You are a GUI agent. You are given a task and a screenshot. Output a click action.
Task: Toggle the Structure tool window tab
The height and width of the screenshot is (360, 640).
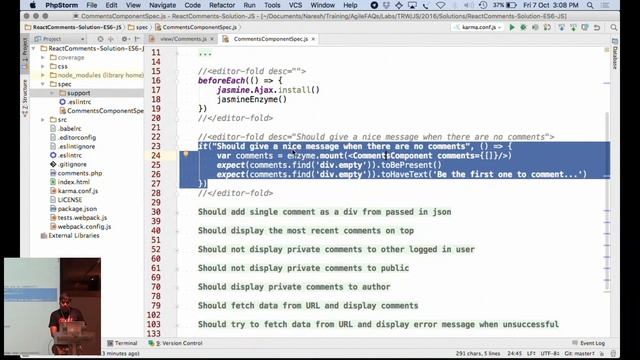pos(25,98)
